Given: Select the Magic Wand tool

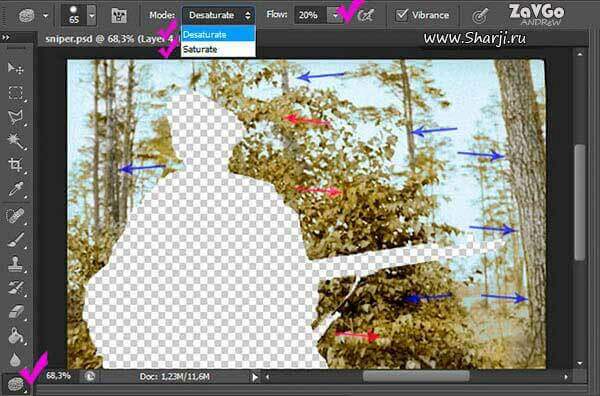Looking at the screenshot, I should click(16, 141).
